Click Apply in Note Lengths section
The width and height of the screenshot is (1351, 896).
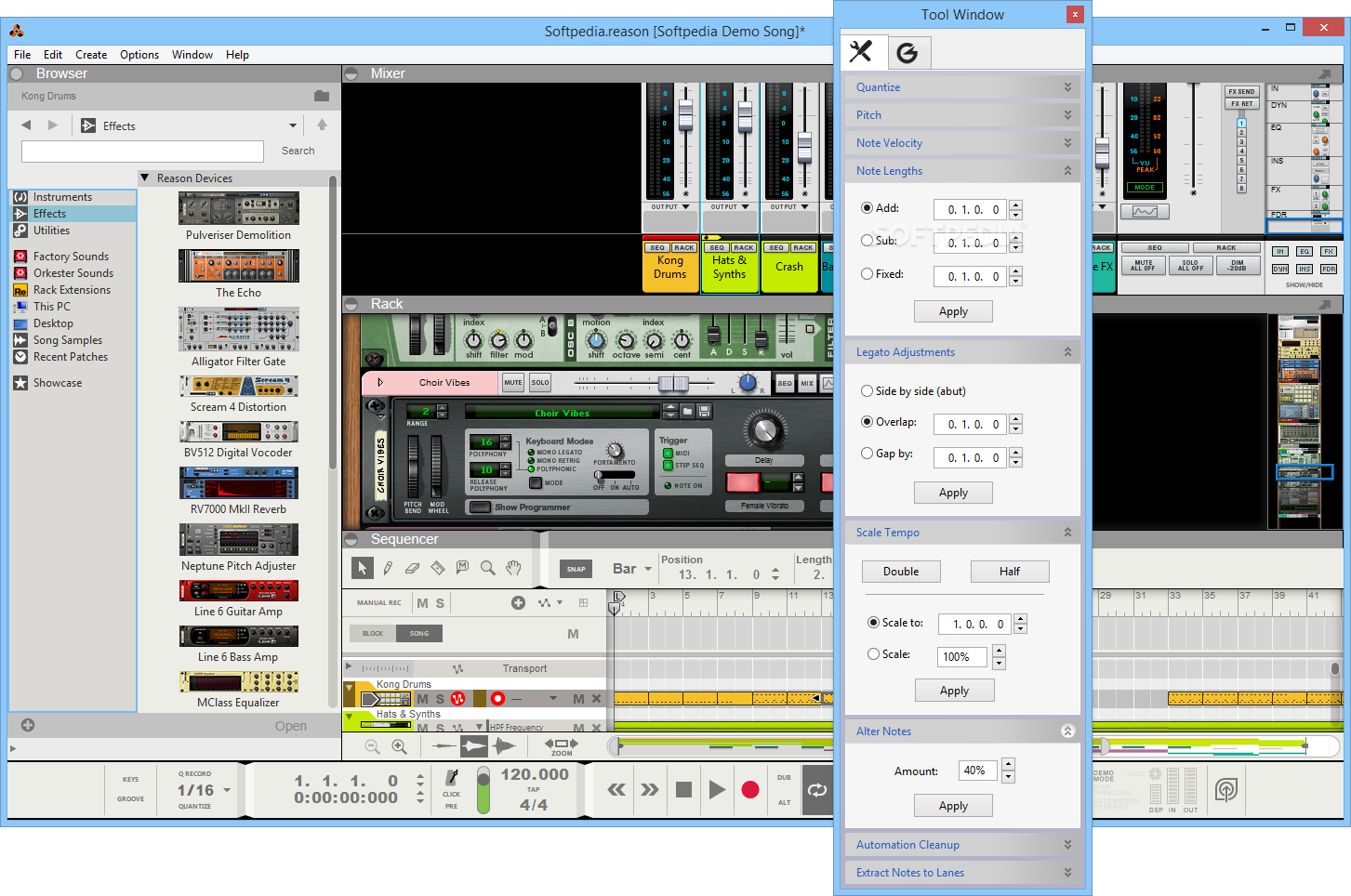953,311
